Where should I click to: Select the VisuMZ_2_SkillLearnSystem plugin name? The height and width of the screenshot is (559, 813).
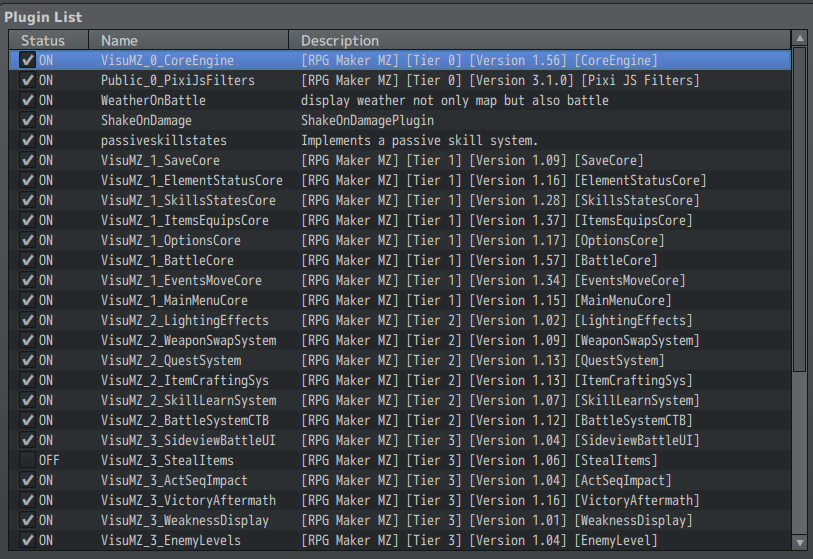(x=188, y=400)
